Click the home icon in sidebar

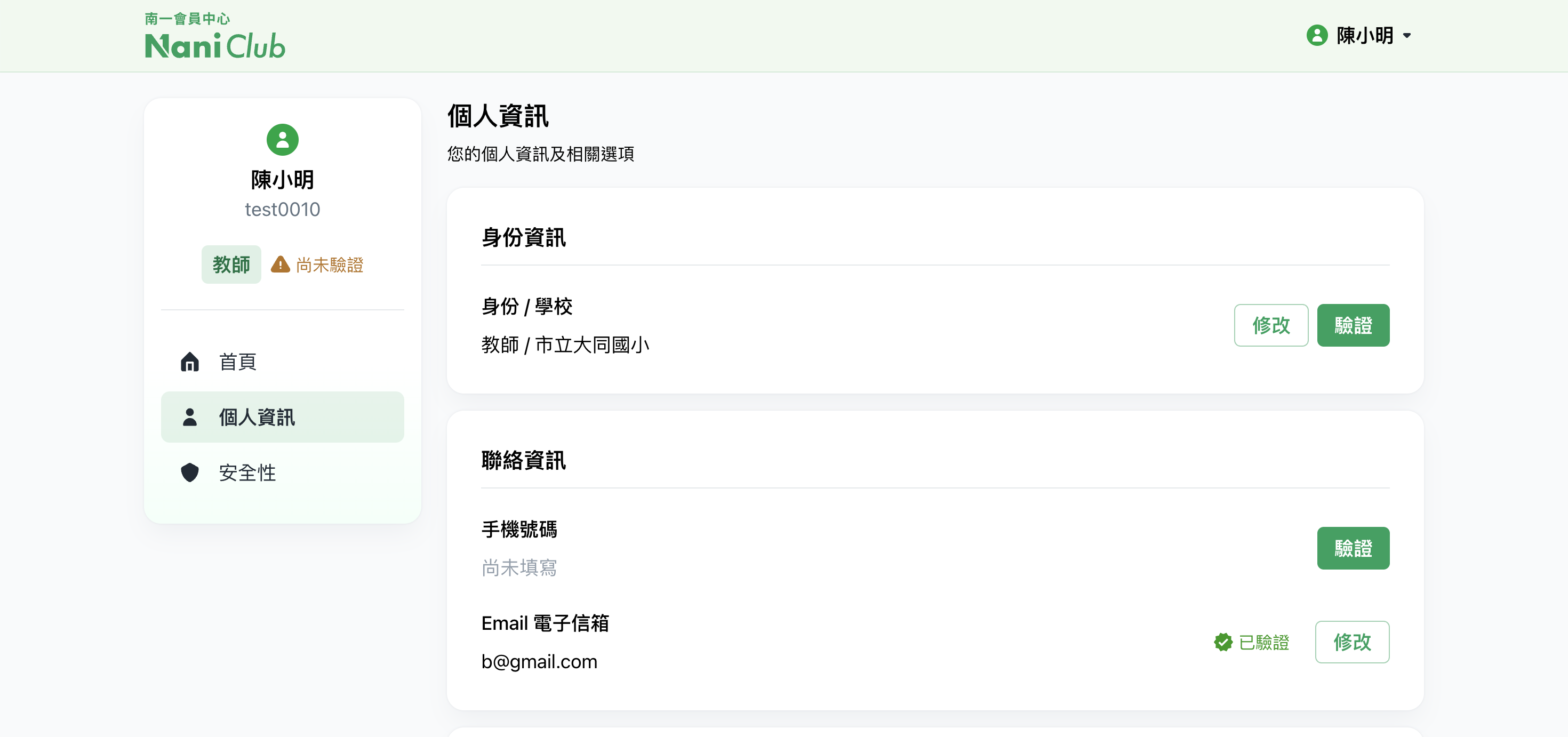point(190,362)
